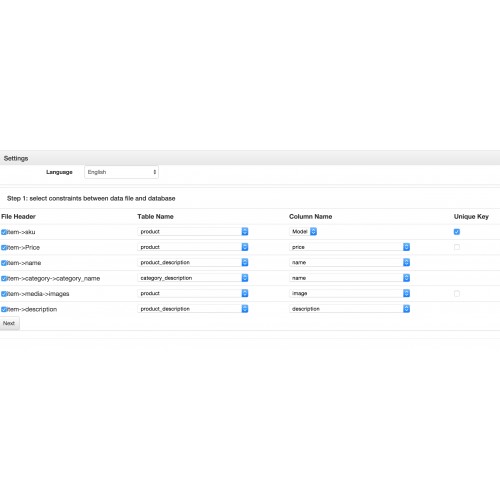This screenshot has width=500, height=500.
Task: Uncheck the item->media->images checkbox
Action: point(4,294)
